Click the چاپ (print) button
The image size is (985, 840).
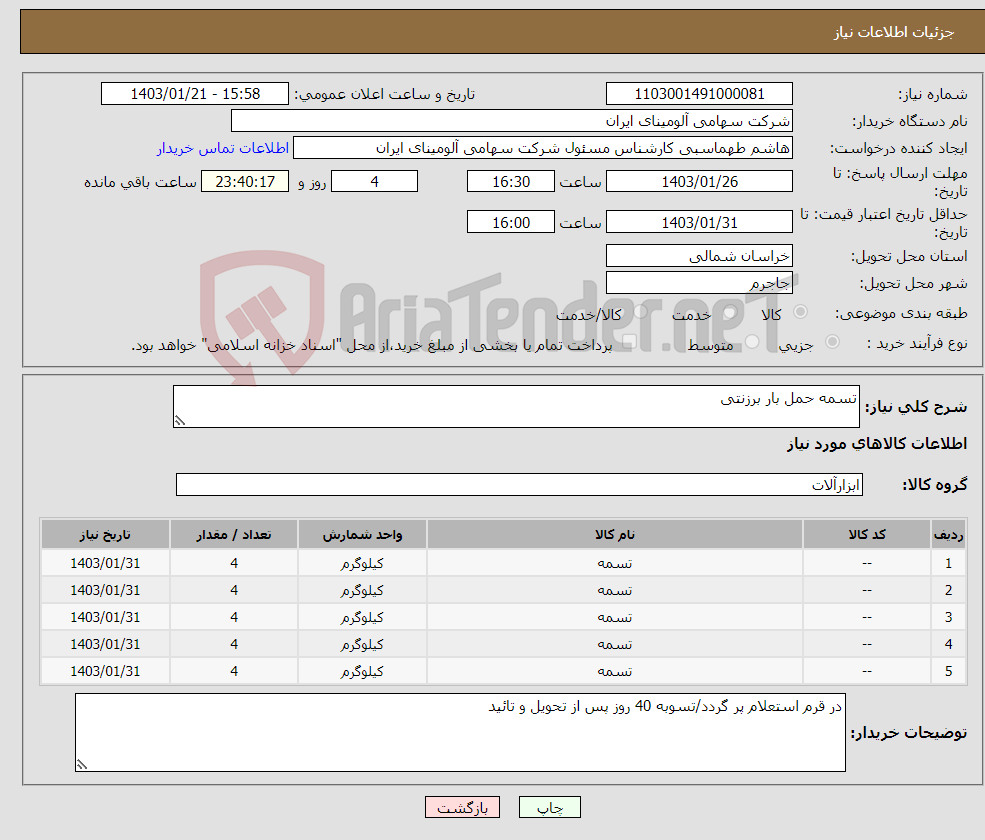(550, 807)
